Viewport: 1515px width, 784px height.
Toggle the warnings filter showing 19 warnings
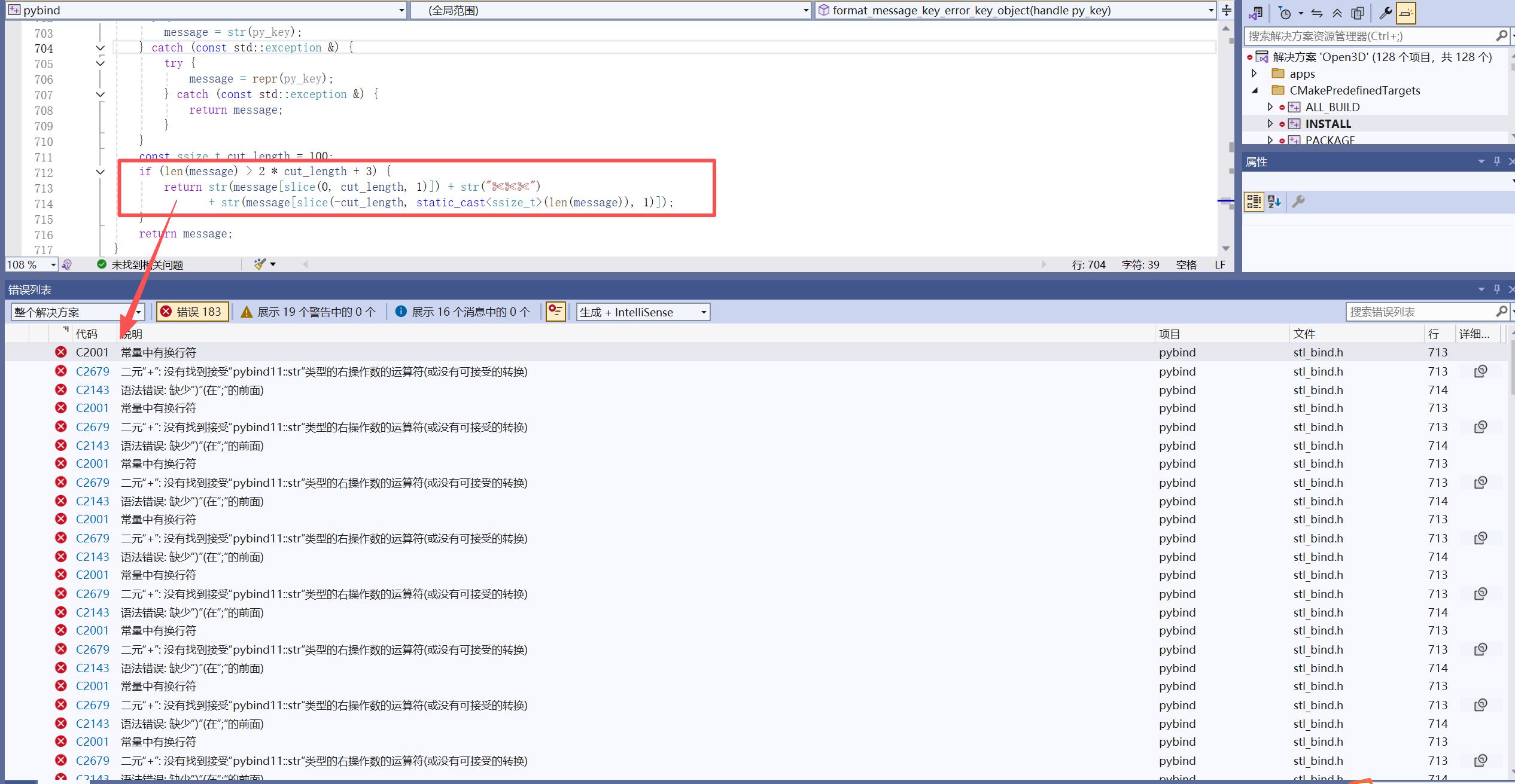coord(308,312)
